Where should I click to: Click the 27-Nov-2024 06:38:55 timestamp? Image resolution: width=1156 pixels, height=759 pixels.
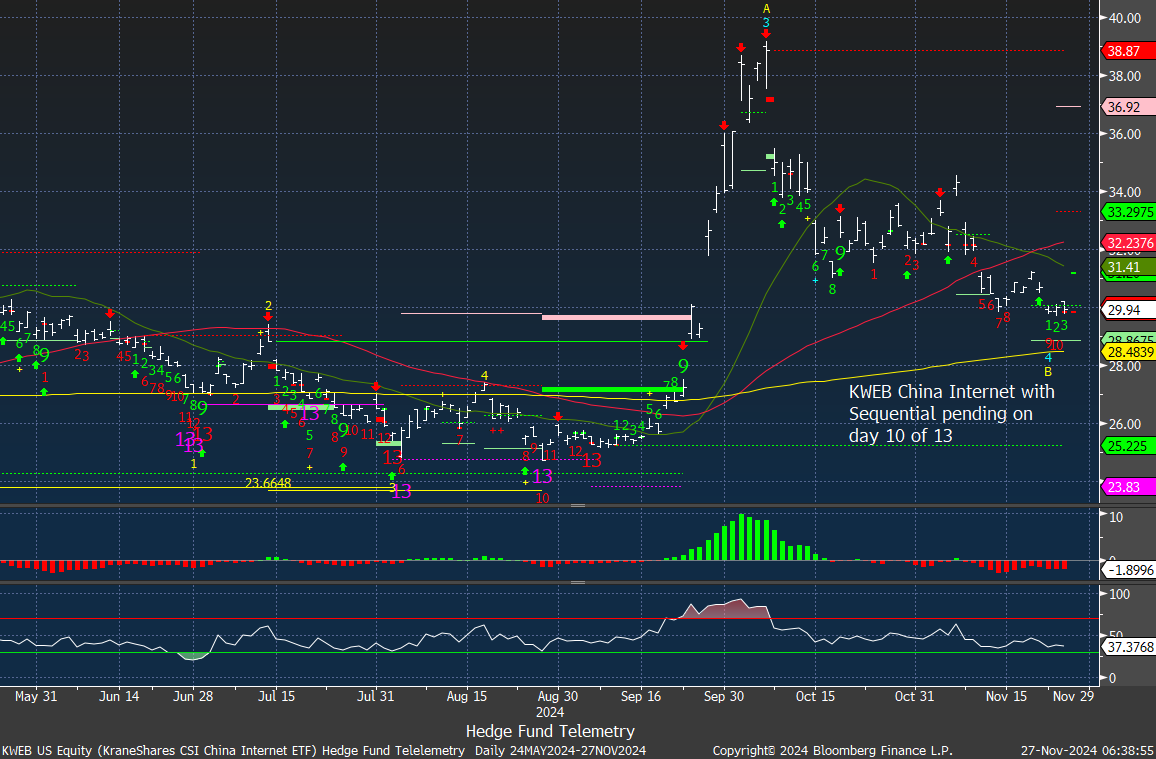tap(1086, 751)
